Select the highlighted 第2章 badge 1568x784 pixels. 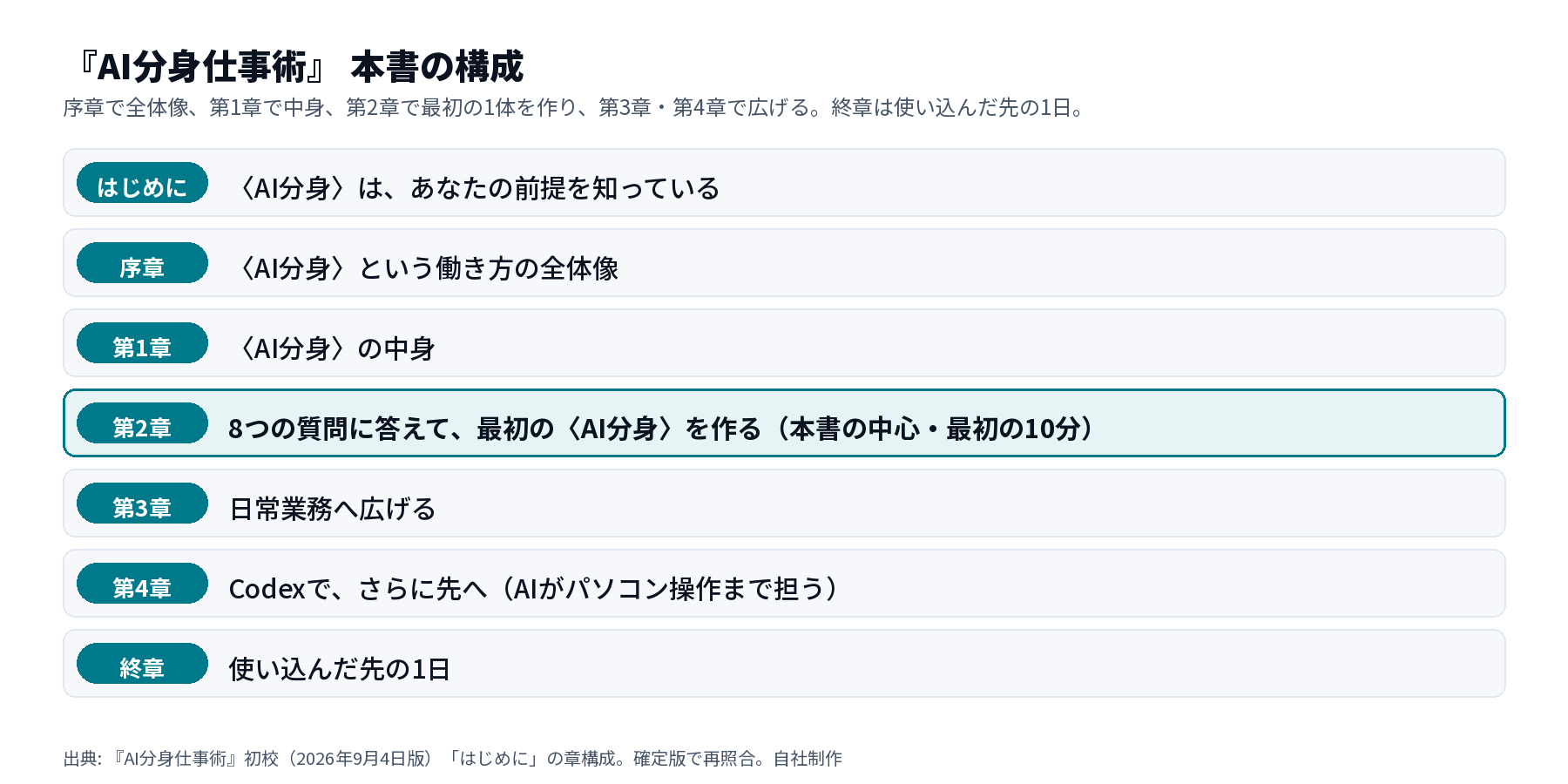click(142, 423)
